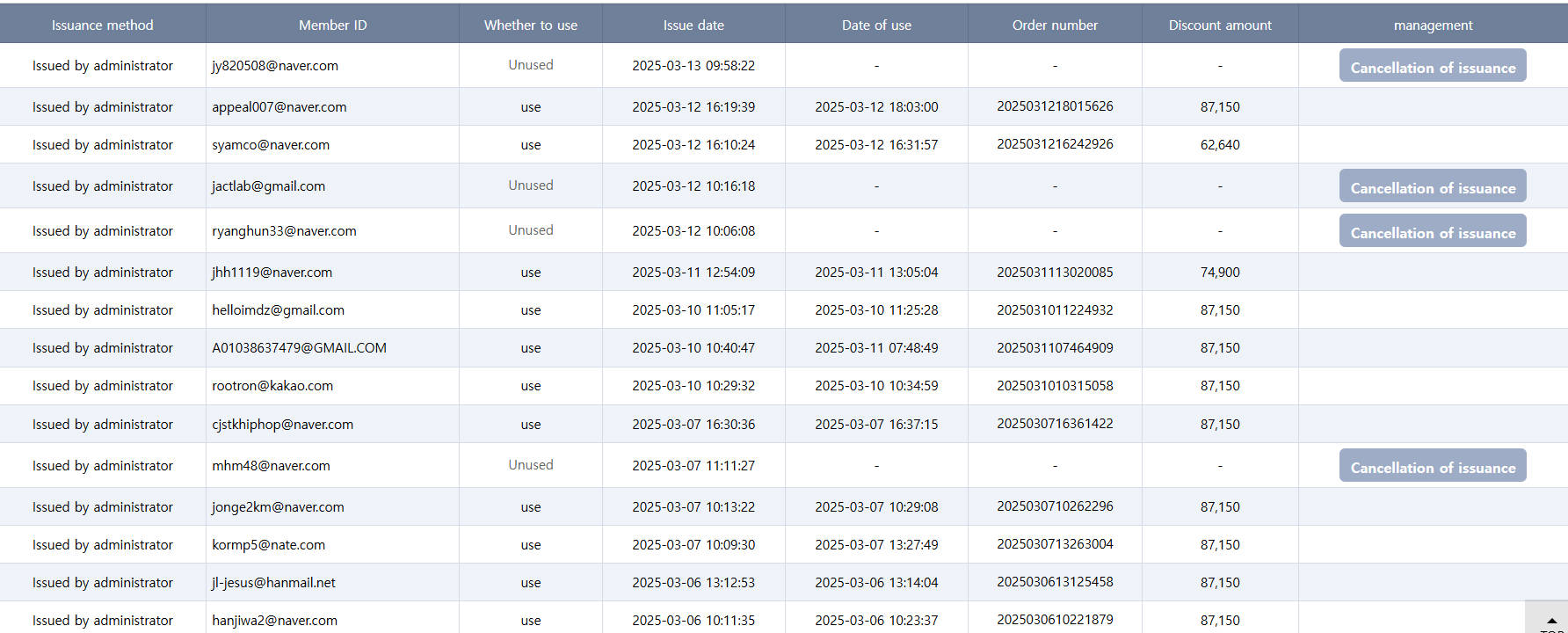Select the 62,640 discount amount cell

(1220, 145)
